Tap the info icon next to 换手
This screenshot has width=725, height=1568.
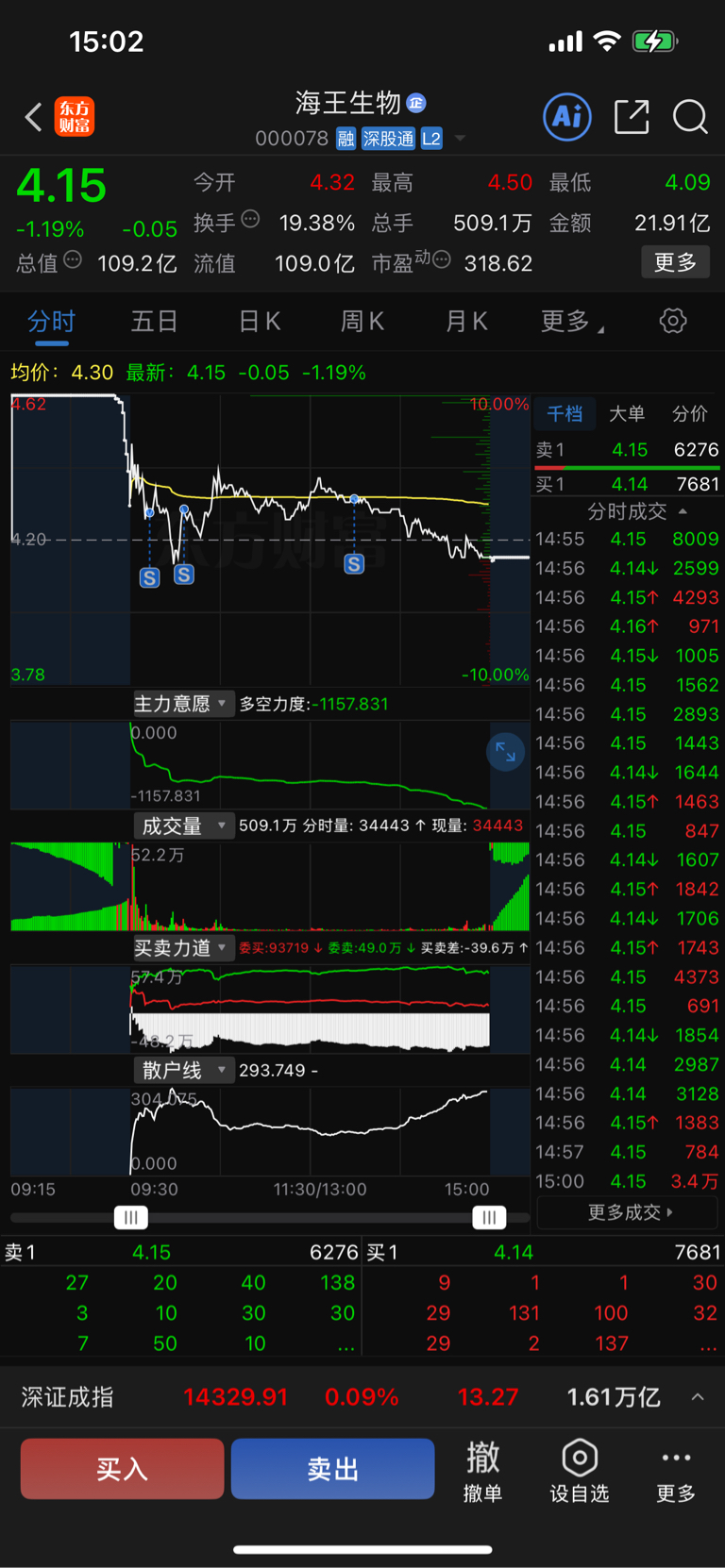[250, 219]
